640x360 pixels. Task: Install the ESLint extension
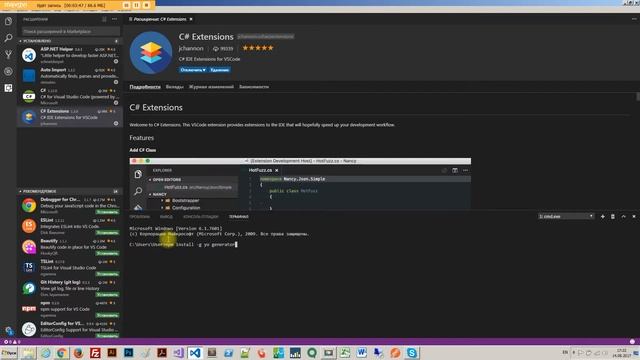[107, 233]
